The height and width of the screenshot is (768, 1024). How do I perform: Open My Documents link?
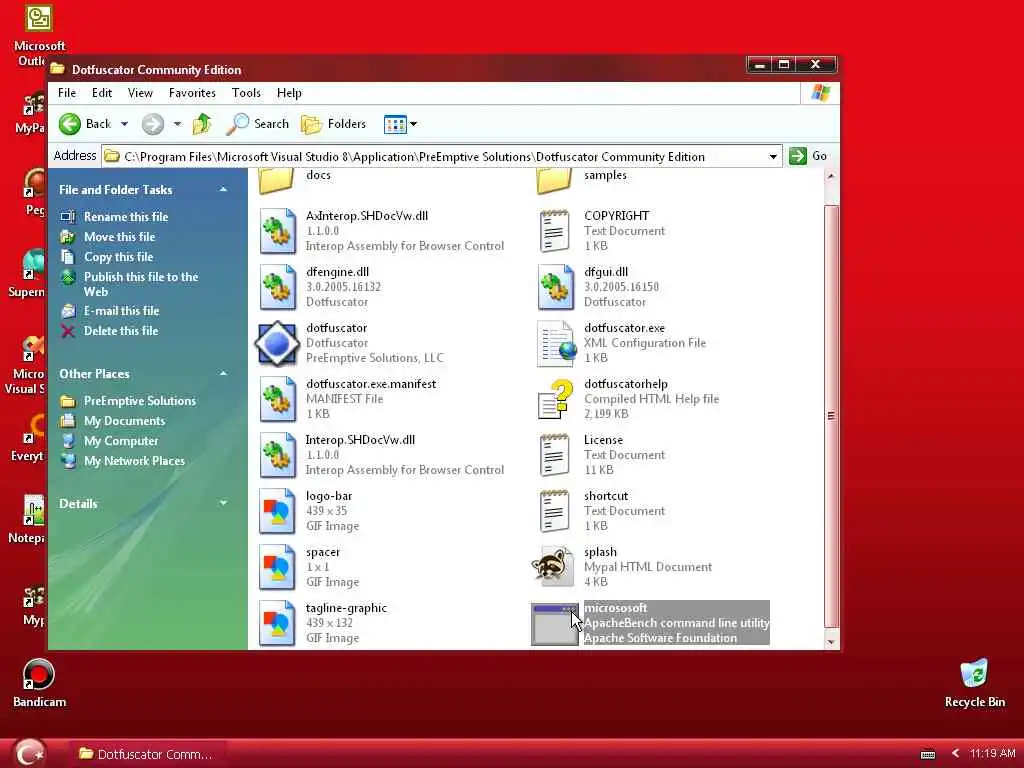click(x=124, y=421)
